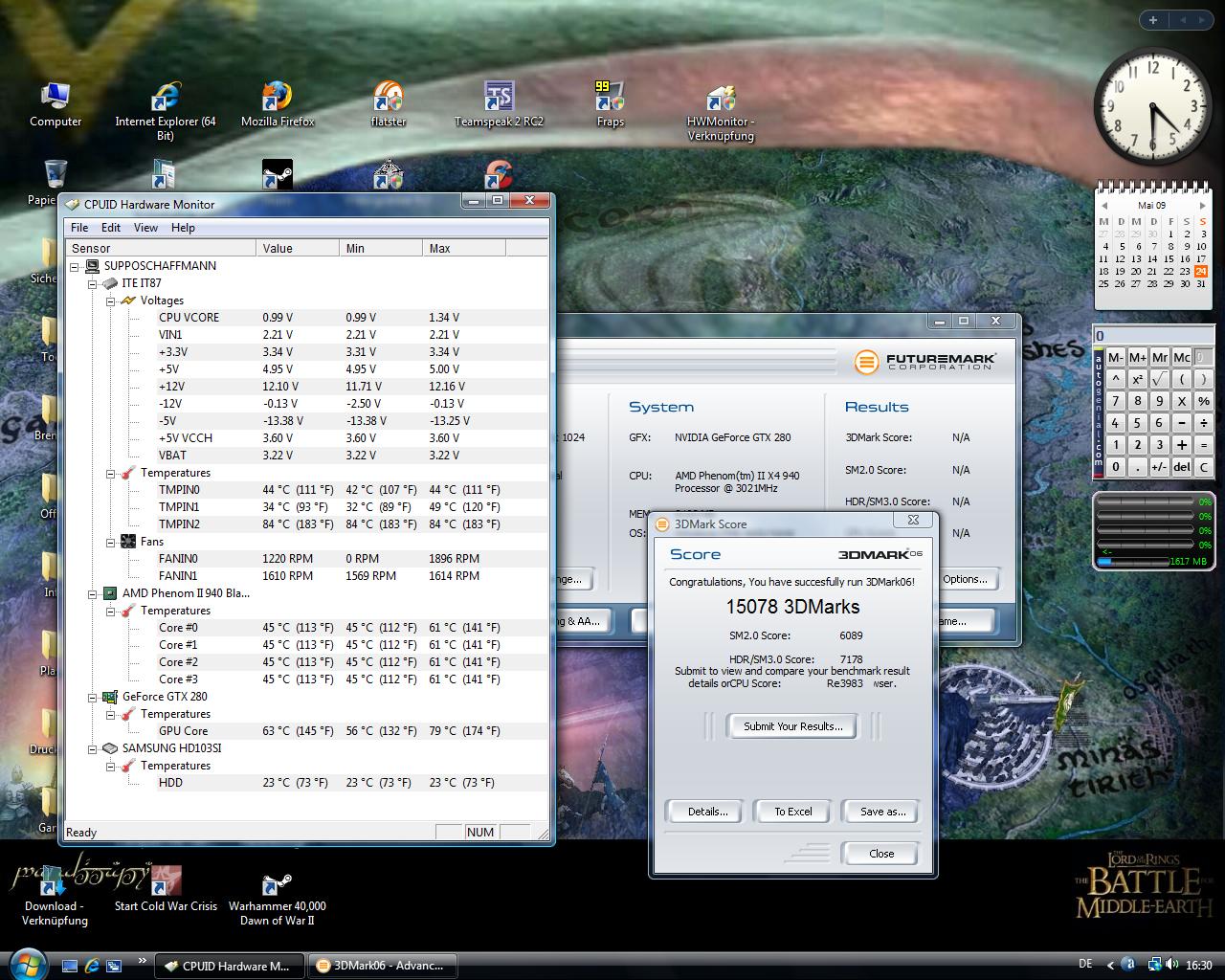Click the Max column header
The image size is (1225, 980).
463,248
